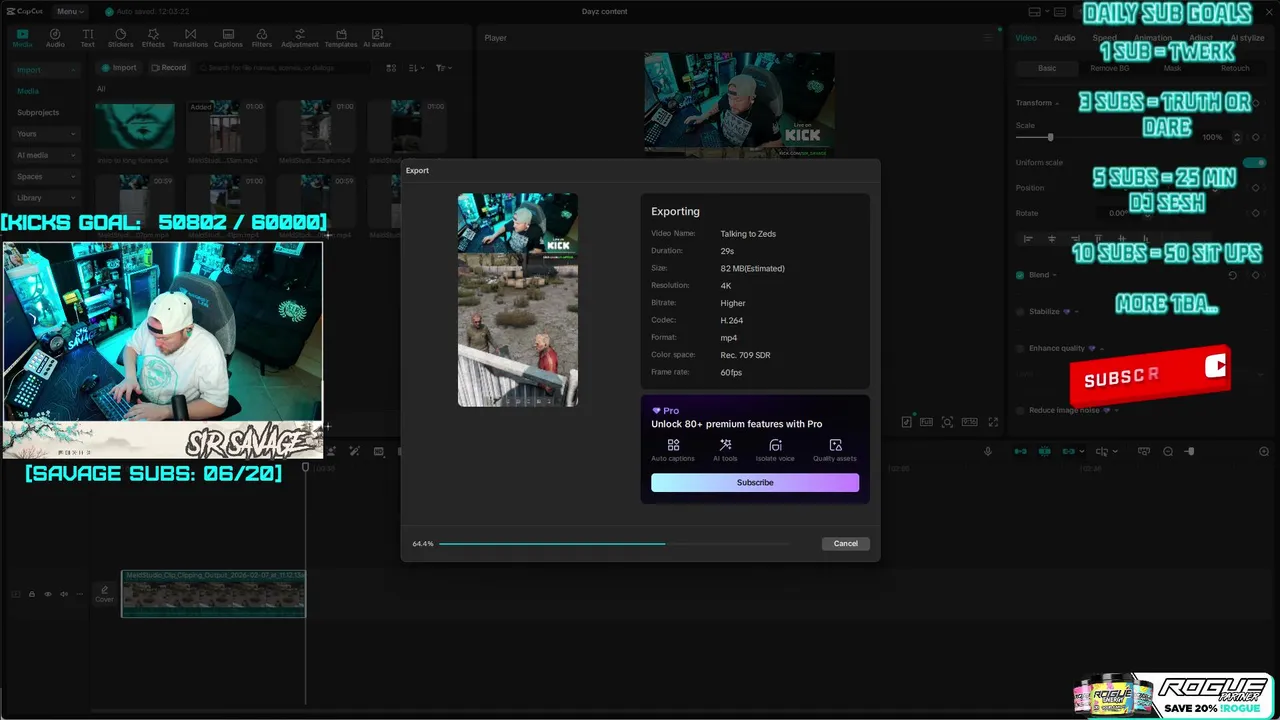1280x720 pixels.
Task: Open the AI avatar panel
Action: coord(377,38)
